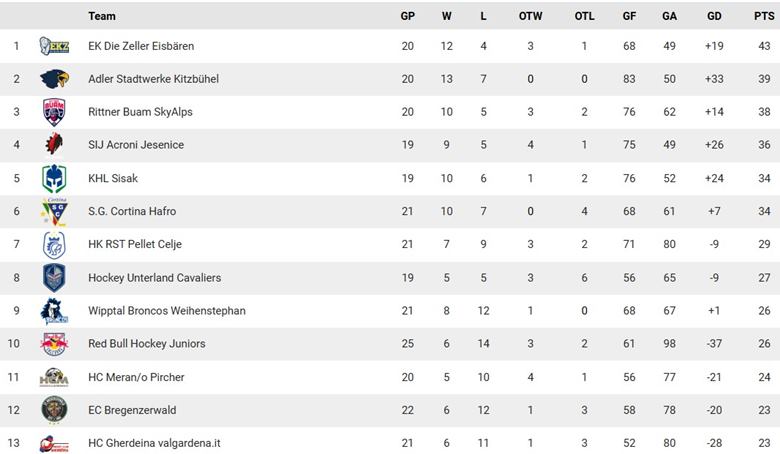The image size is (780, 454).
Task: Select the Wipptal Broncos Weihenstephan team name
Action: pos(166,311)
